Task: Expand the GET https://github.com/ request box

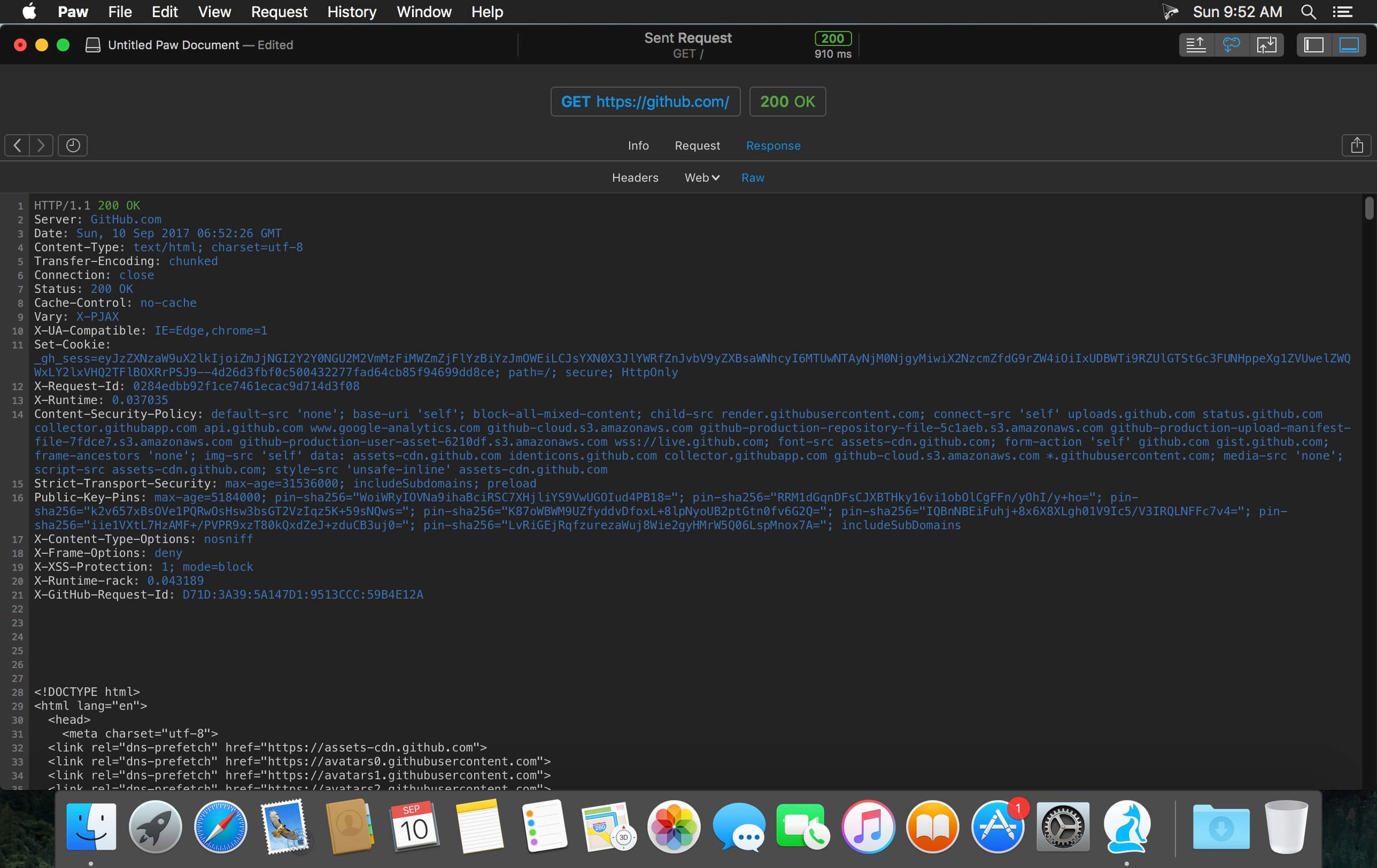Action: tap(645, 102)
